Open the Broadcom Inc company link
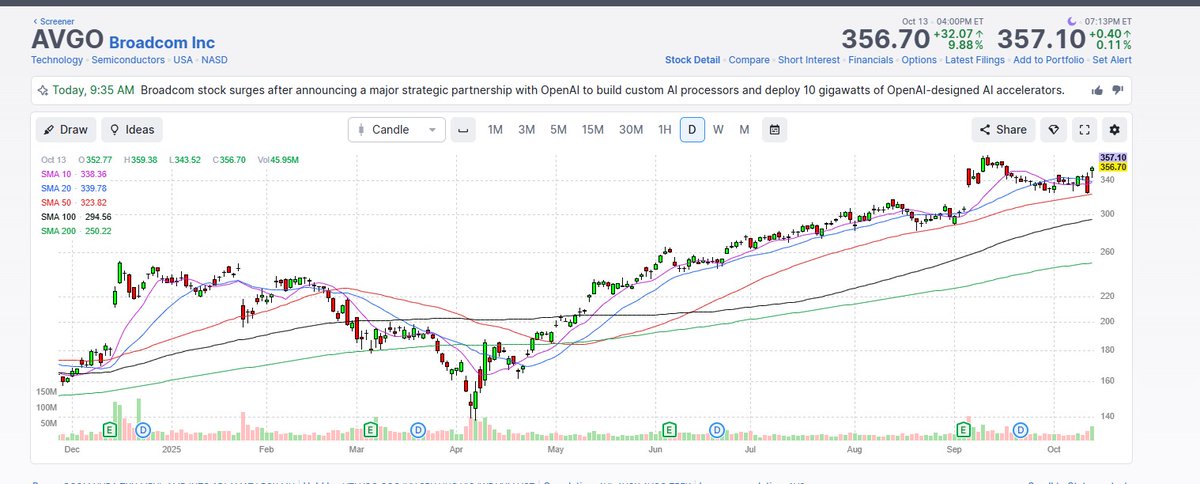The width and height of the screenshot is (1200, 484). (161, 42)
